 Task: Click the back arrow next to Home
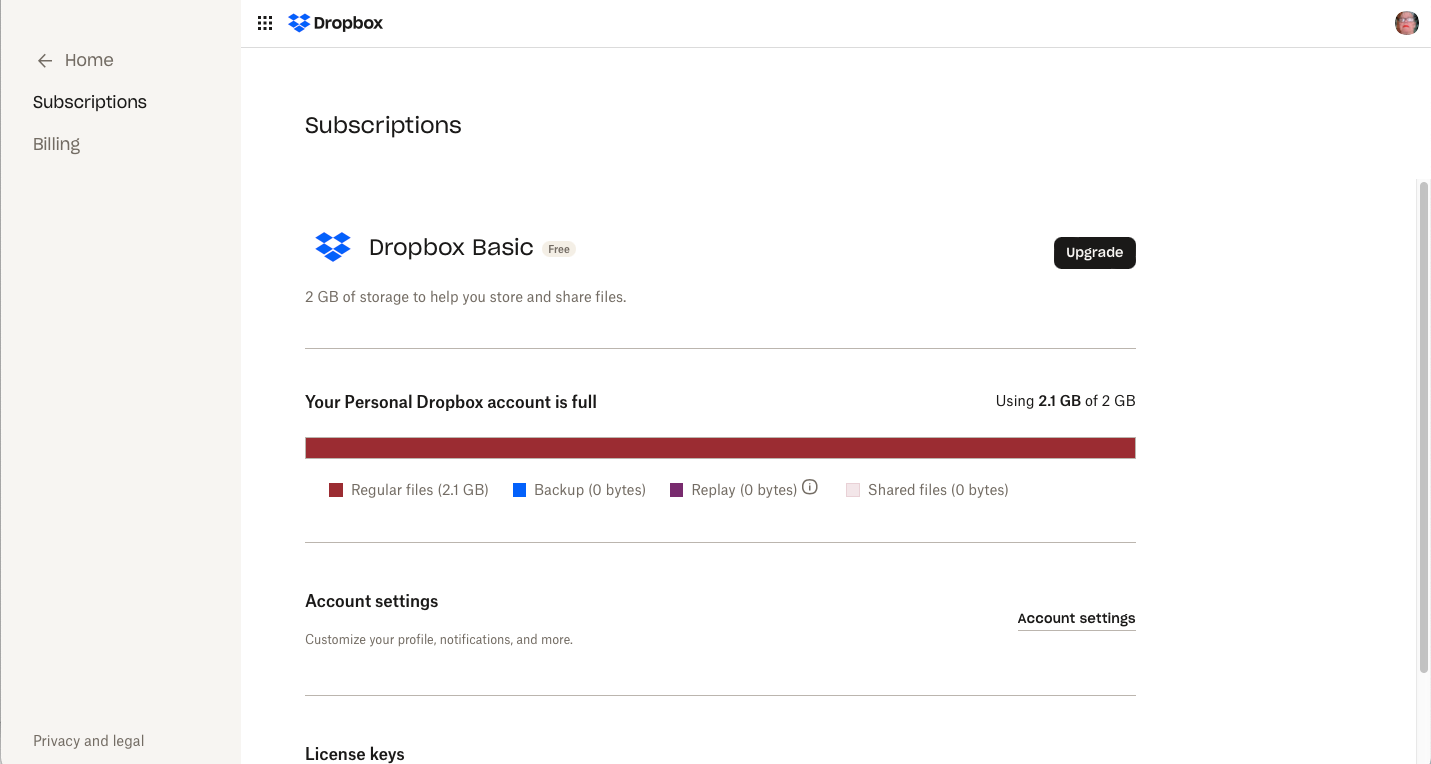click(x=44, y=60)
